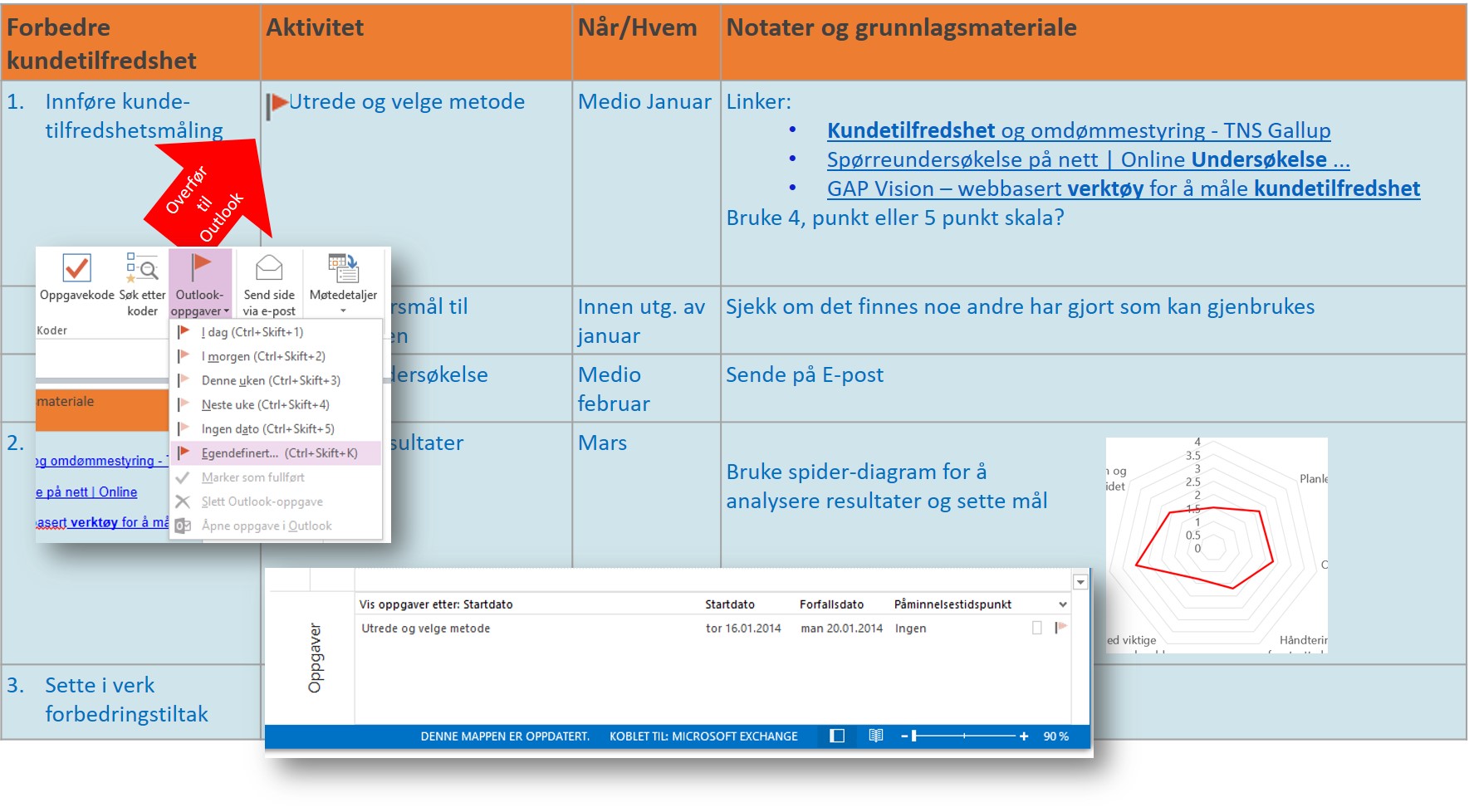Click chevron next to Påminnelsestidspunkt header
Screen dimensions: 1469x812
click(1062, 604)
